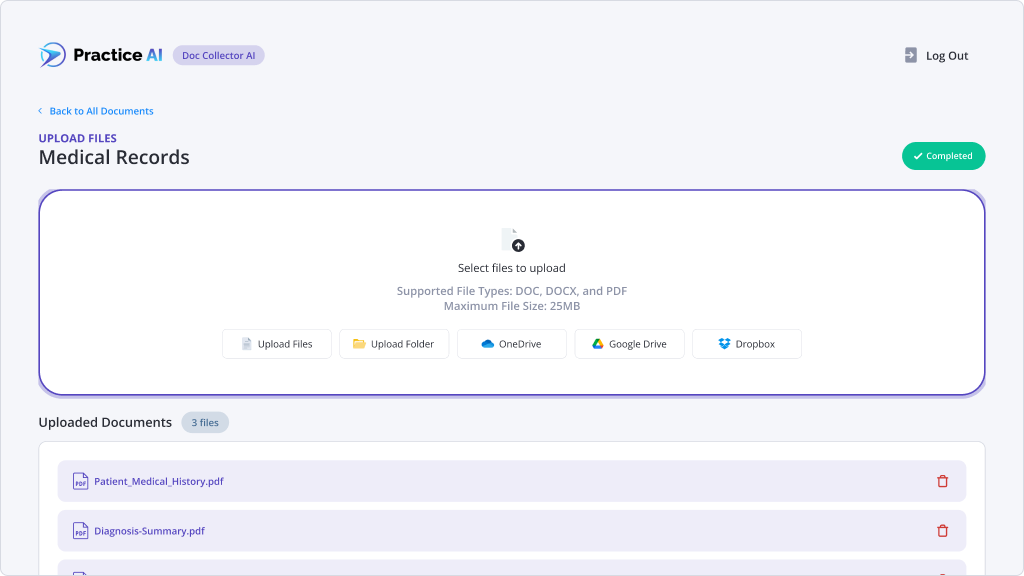Click the yellow folder icon on Upload Folder
1024x576 pixels.
[359, 343]
